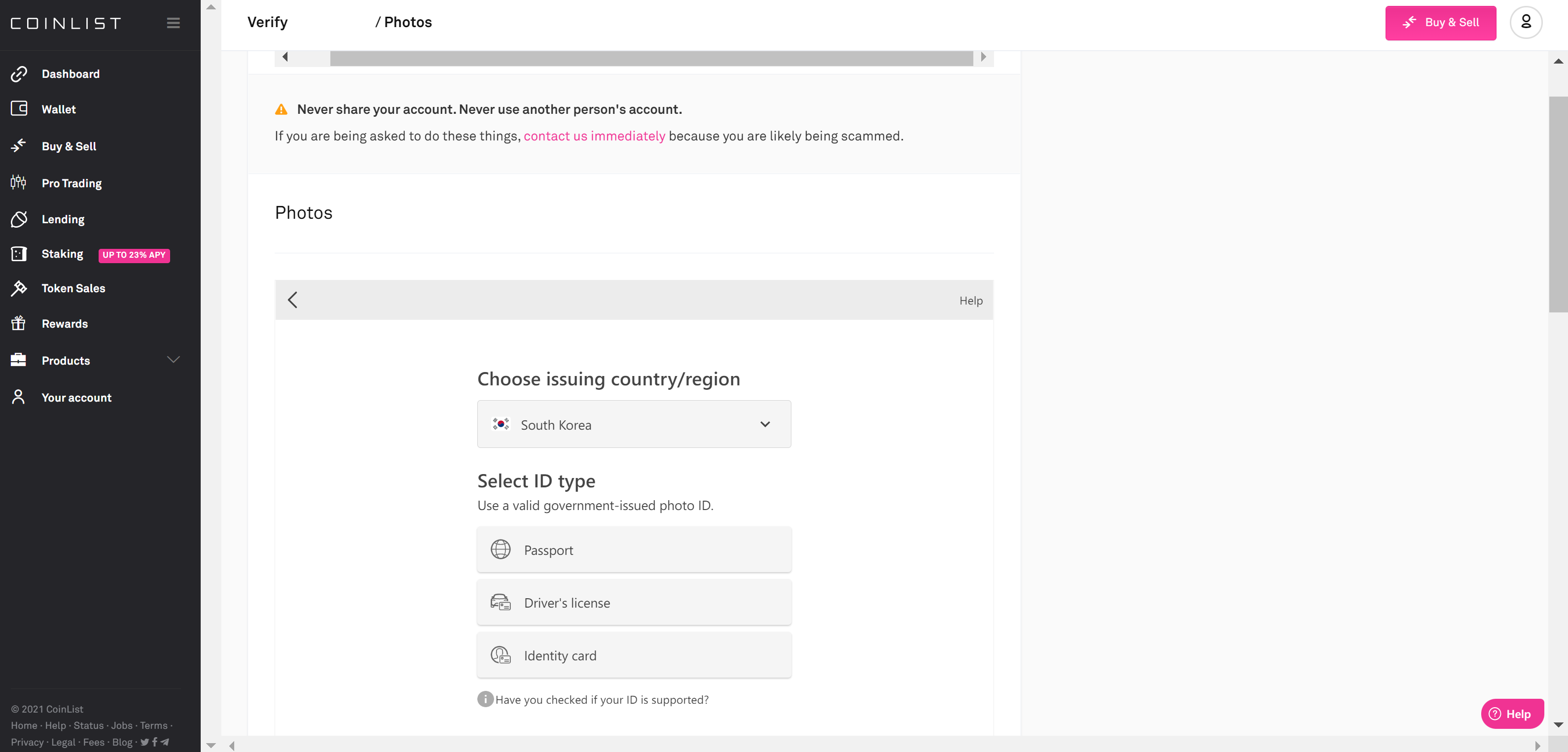Open the floating pink Help widget
This screenshot has width=1568, height=752.
point(1511,714)
